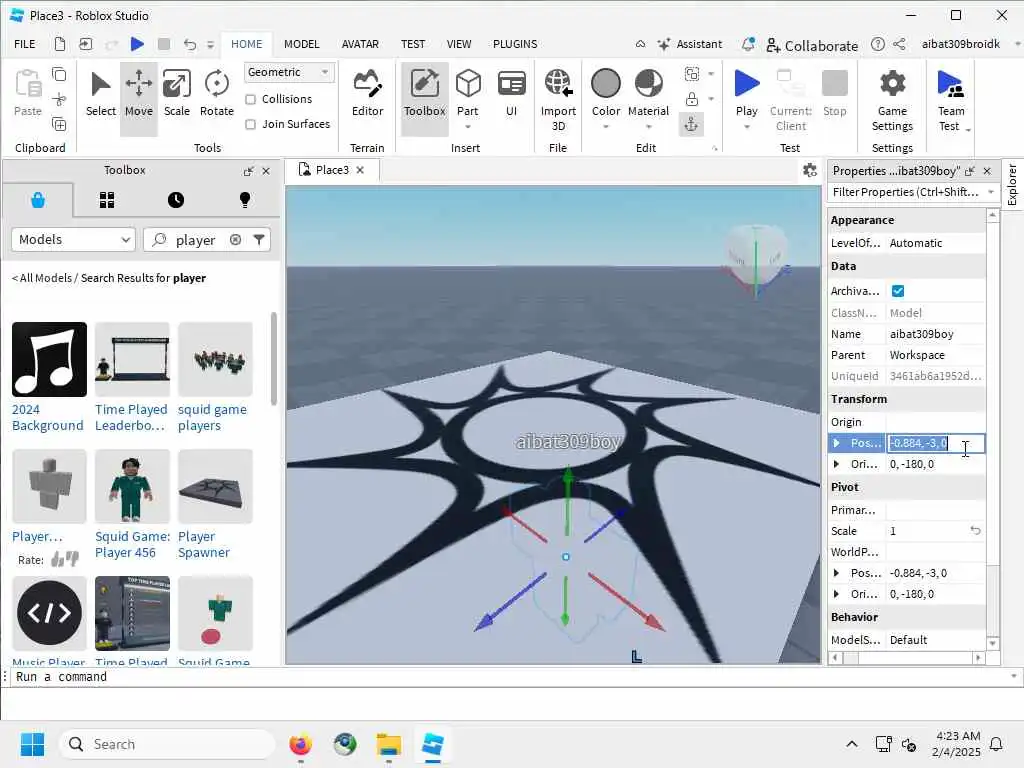The height and width of the screenshot is (768, 1024).
Task: Open the Play mode dropdown arrow
Action: point(746,127)
